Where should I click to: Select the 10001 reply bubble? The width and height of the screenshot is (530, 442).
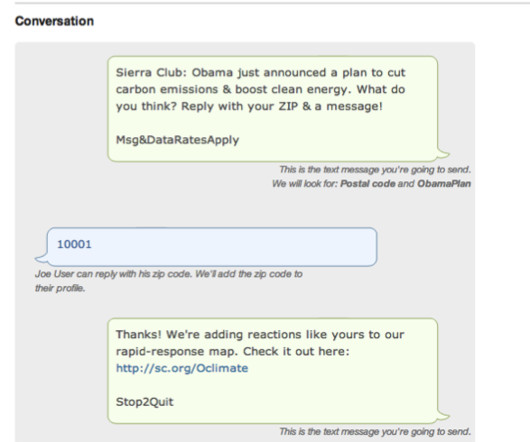pos(212,247)
